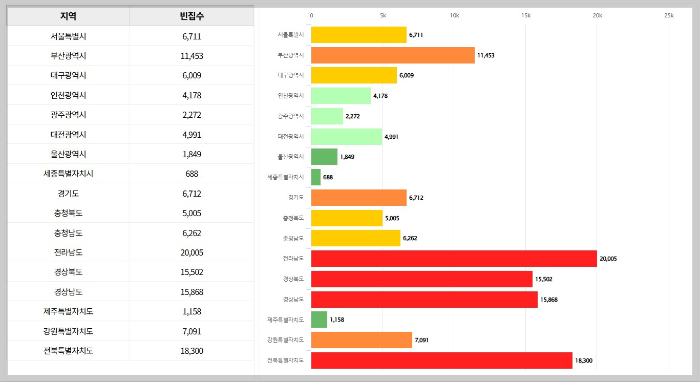Click the orange 부산광역시 bar in the chart
Viewport: 700px width, 382px height.
tap(393, 55)
